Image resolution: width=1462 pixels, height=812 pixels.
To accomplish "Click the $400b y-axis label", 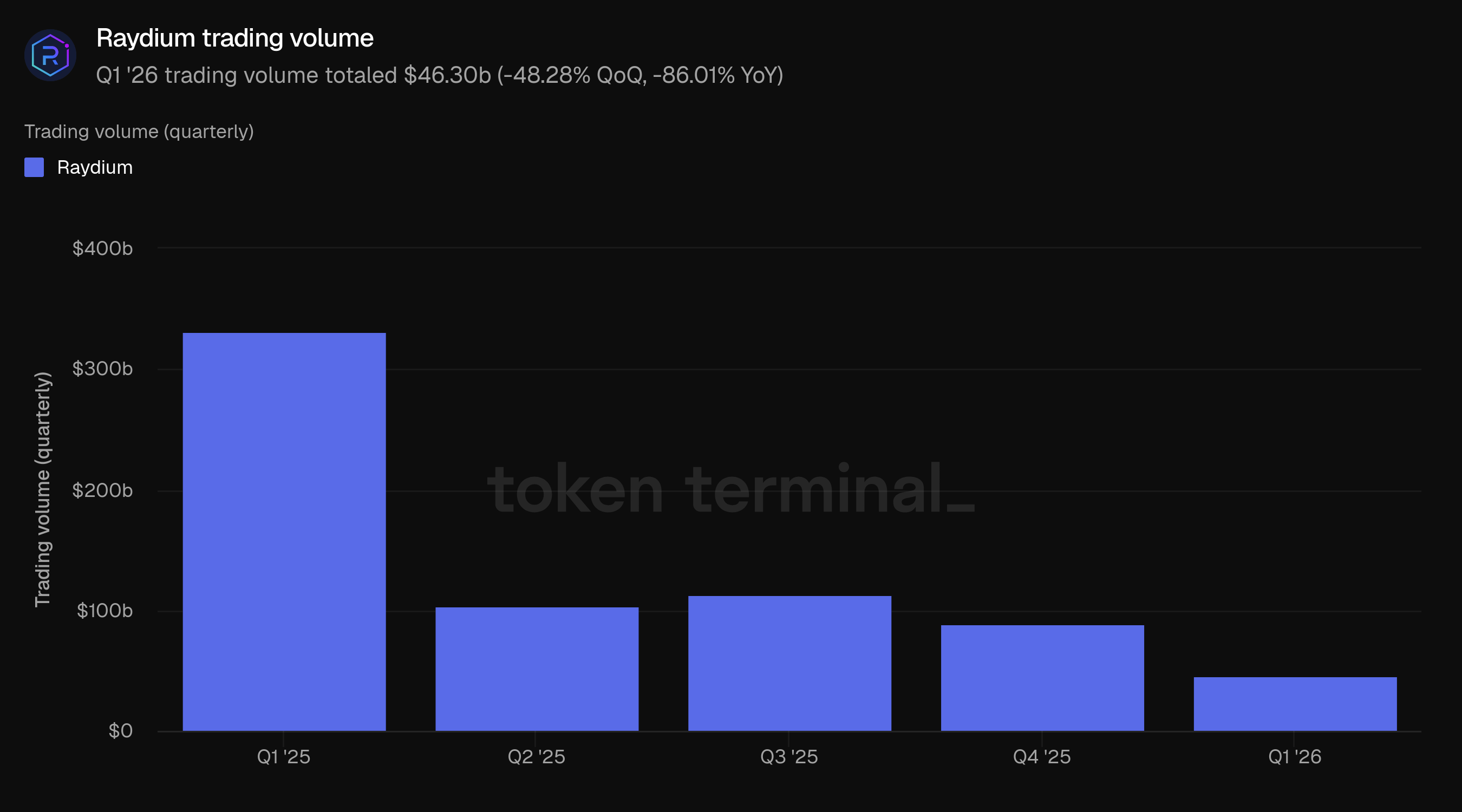I will click(103, 248).
